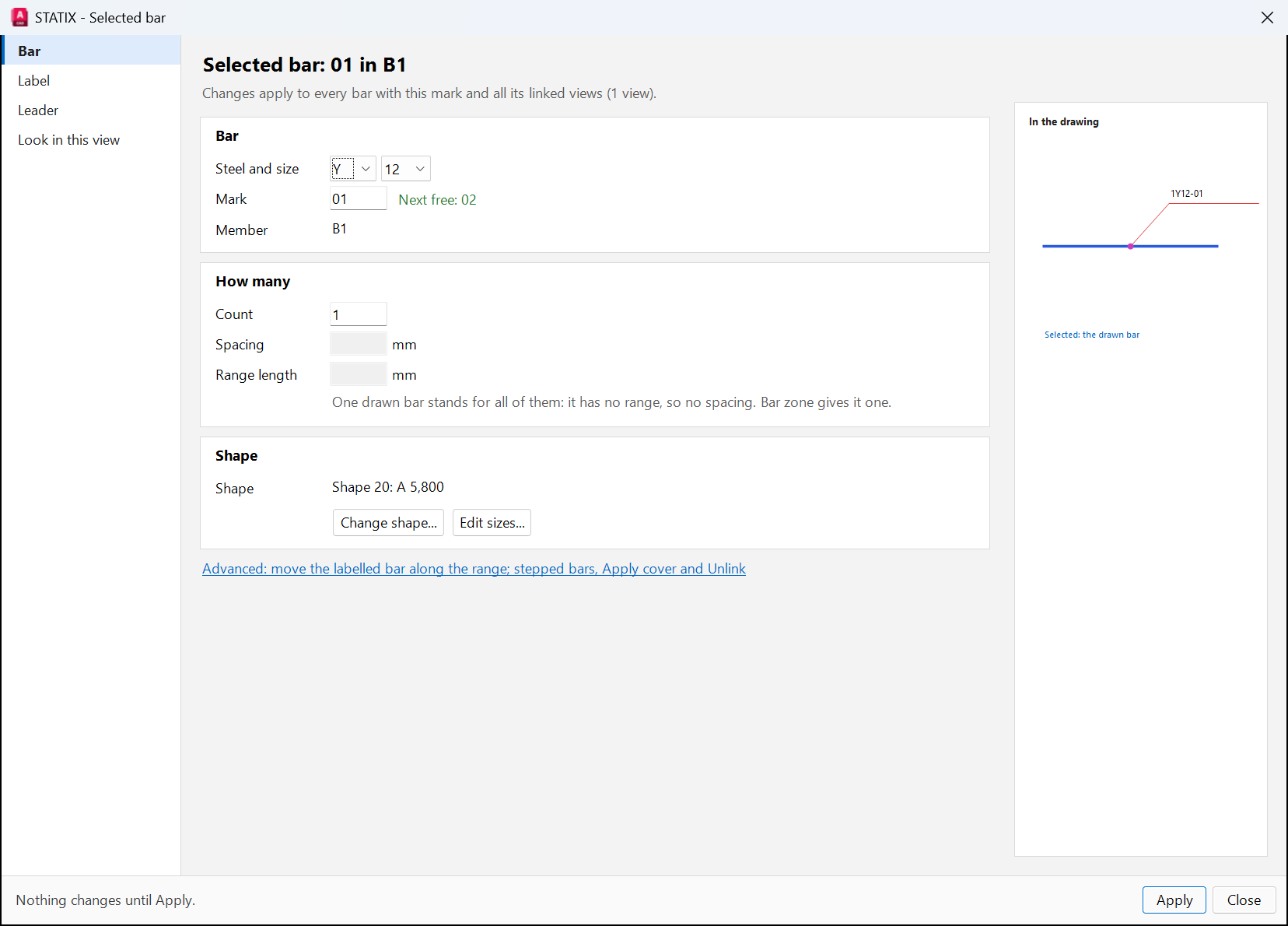Close the Selected bar dialog window
The height and width of the screenshot is (926, 1288).
(1267, 17)
